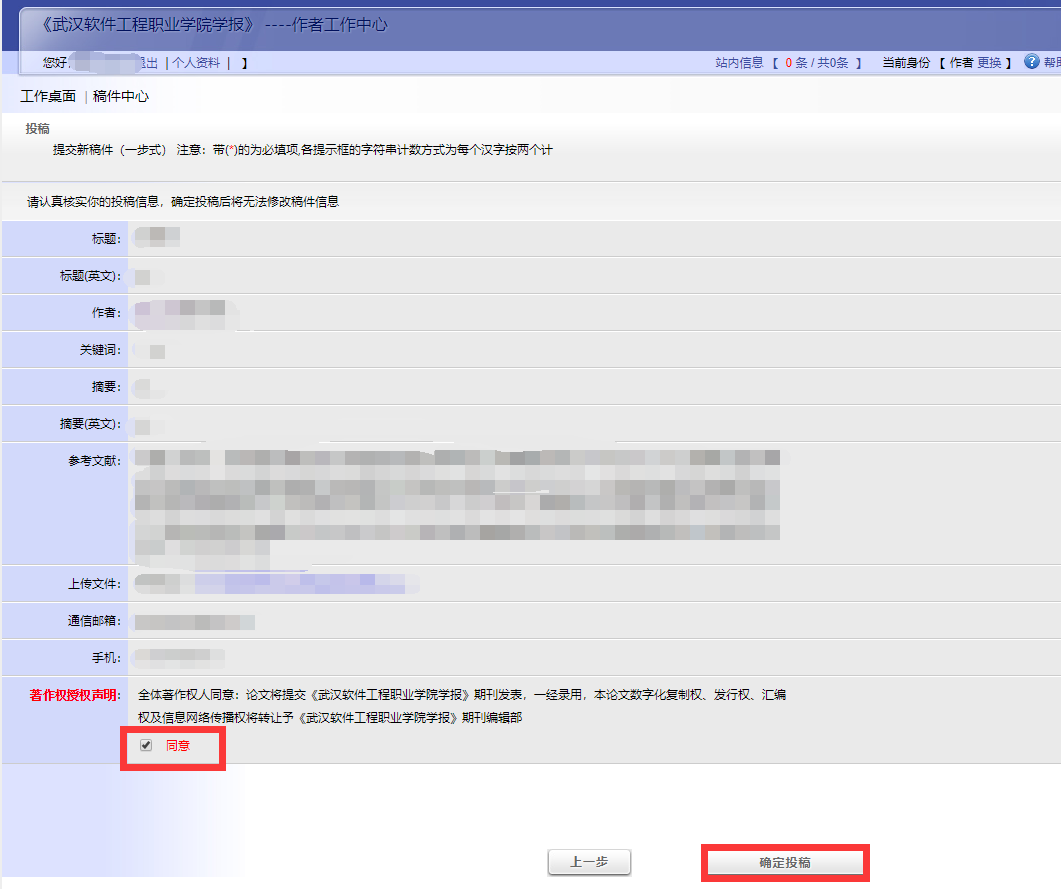
Task: Switch to the 工作桌面 tab
Action: point(47,96)
